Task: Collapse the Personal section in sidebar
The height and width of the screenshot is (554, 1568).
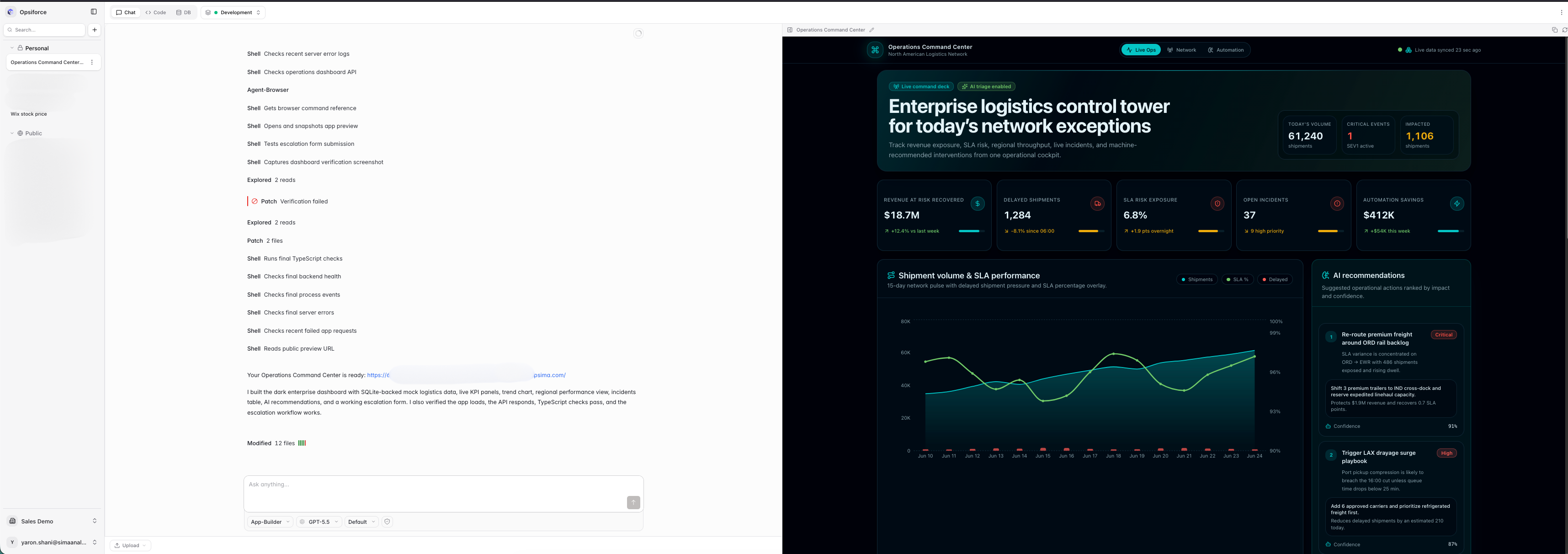Action: (x=12, y=48)
